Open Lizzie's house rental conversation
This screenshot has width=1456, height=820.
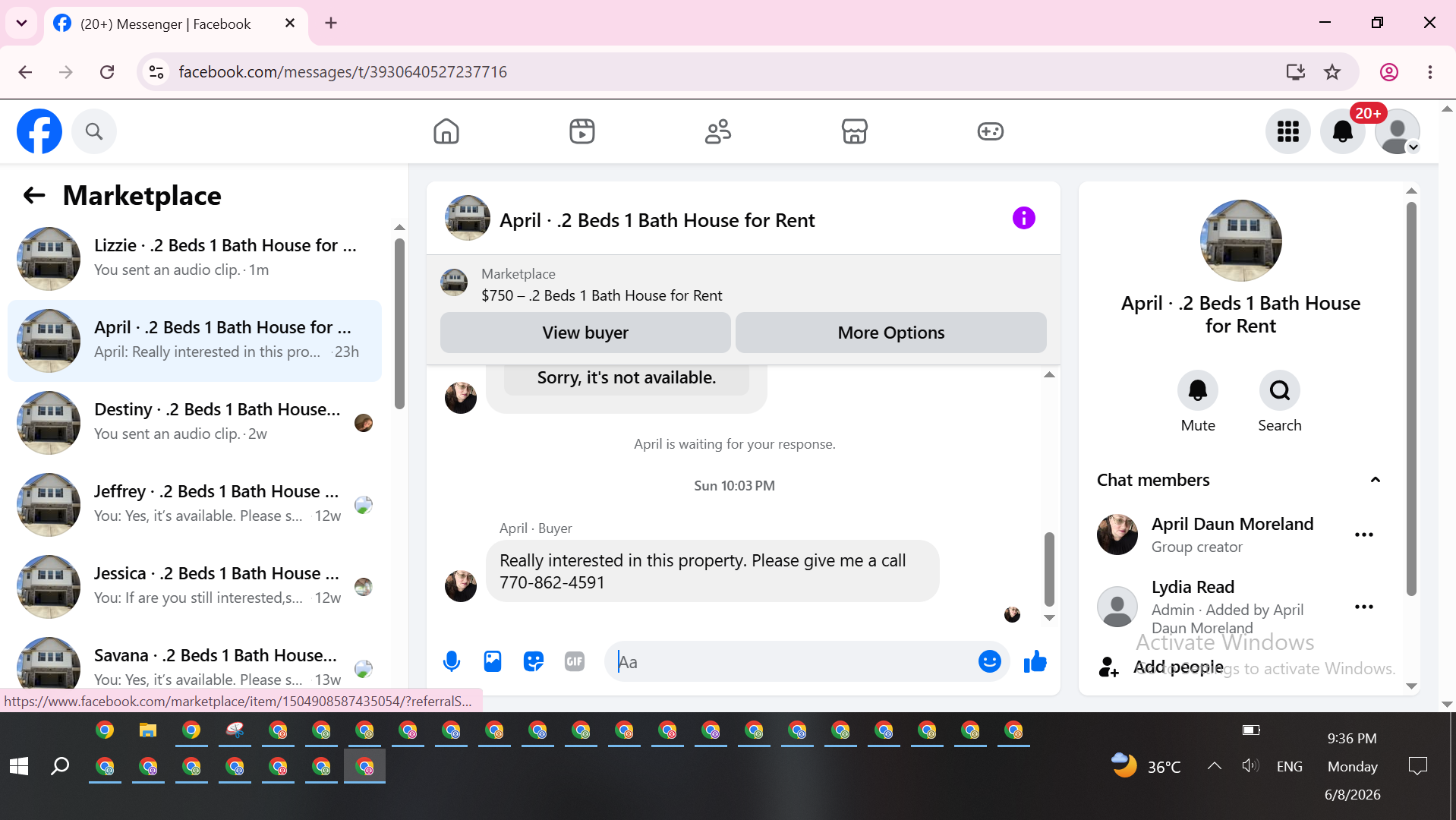194,258
